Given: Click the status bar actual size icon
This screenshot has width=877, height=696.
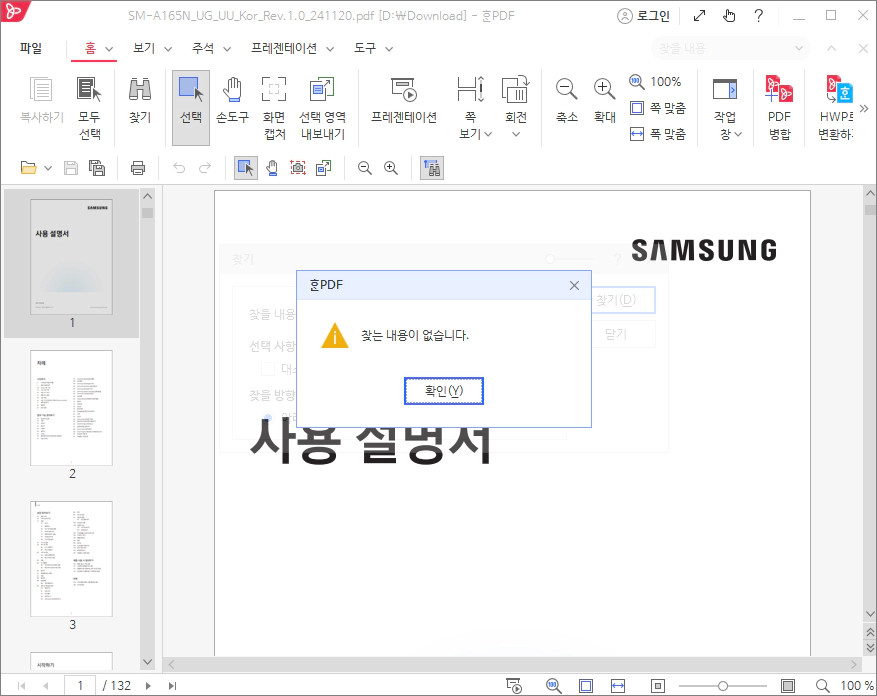Looking at the screenshot, I should click(658, 686).
